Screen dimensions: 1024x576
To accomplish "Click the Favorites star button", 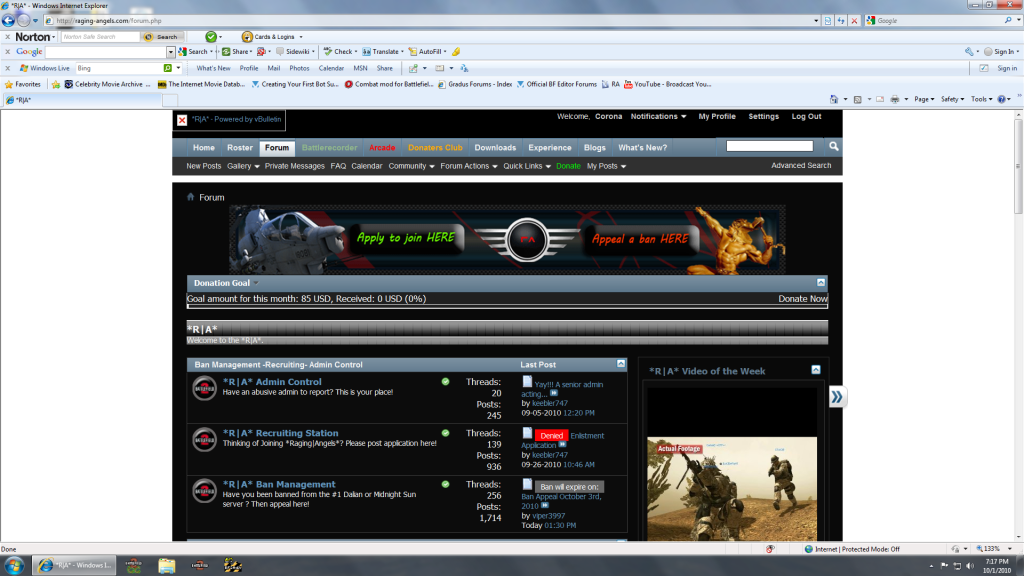I will (23, 84).
